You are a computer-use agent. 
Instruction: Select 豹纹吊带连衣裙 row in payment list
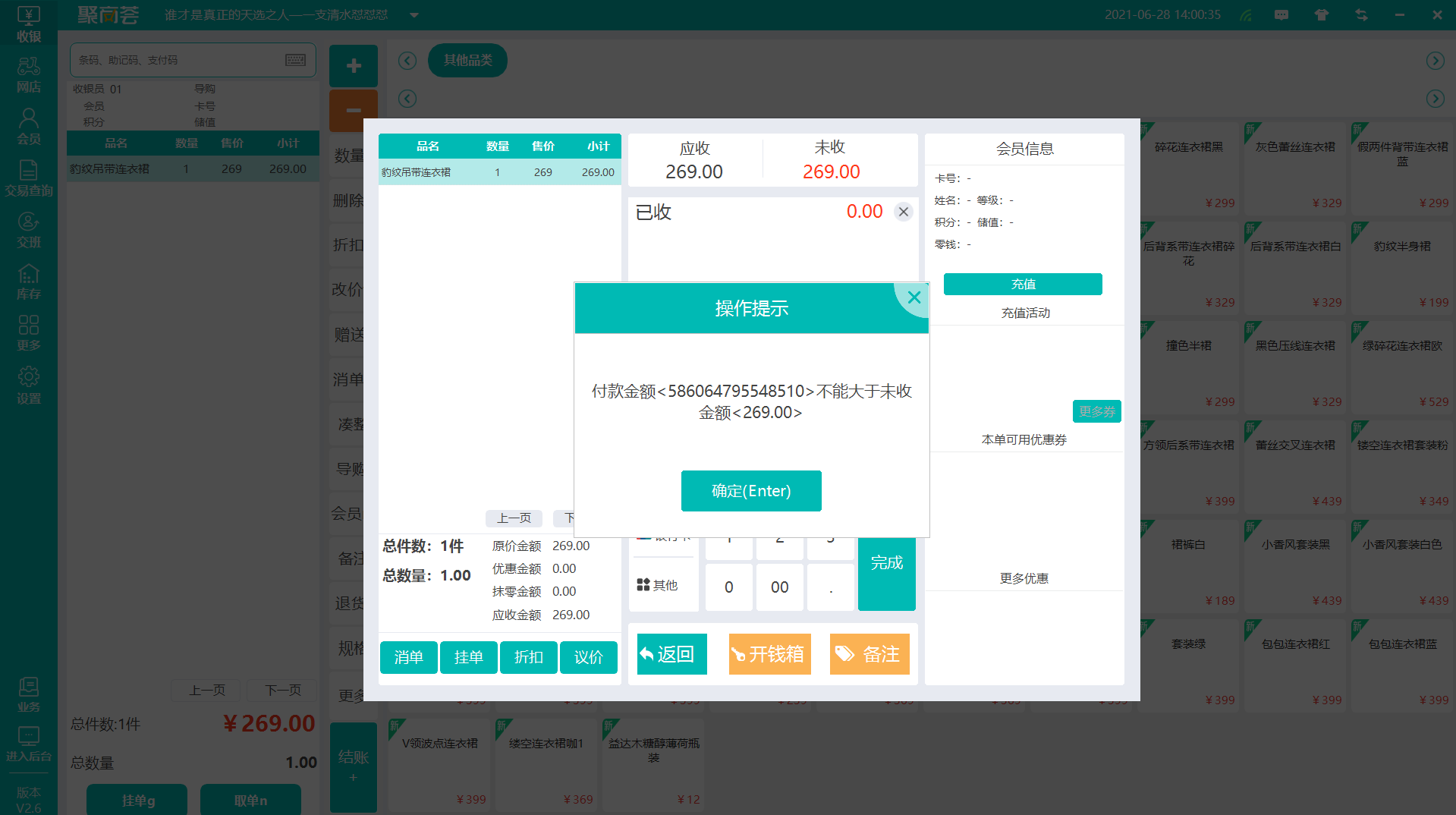[x=499, y=172]
